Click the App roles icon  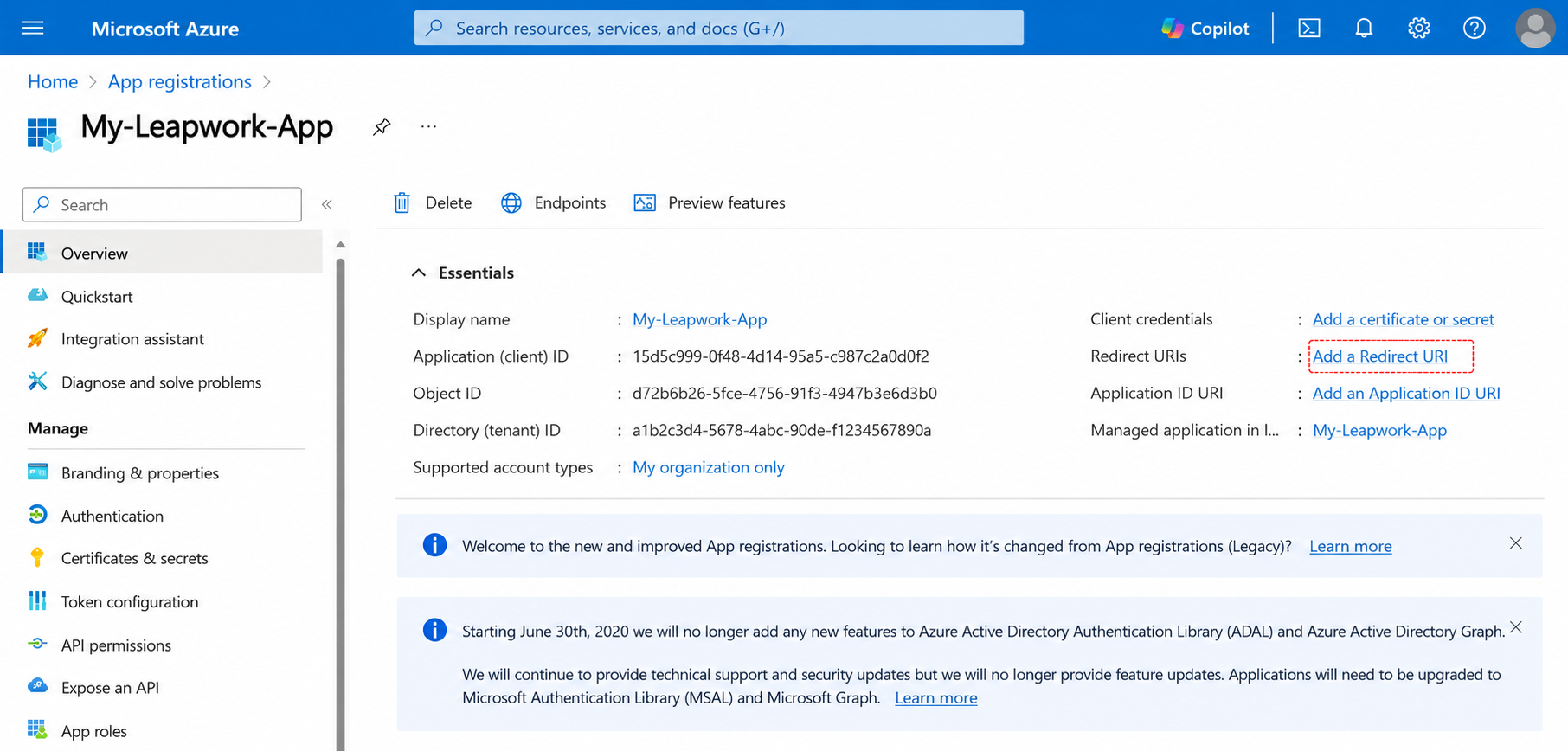(37, 729)
